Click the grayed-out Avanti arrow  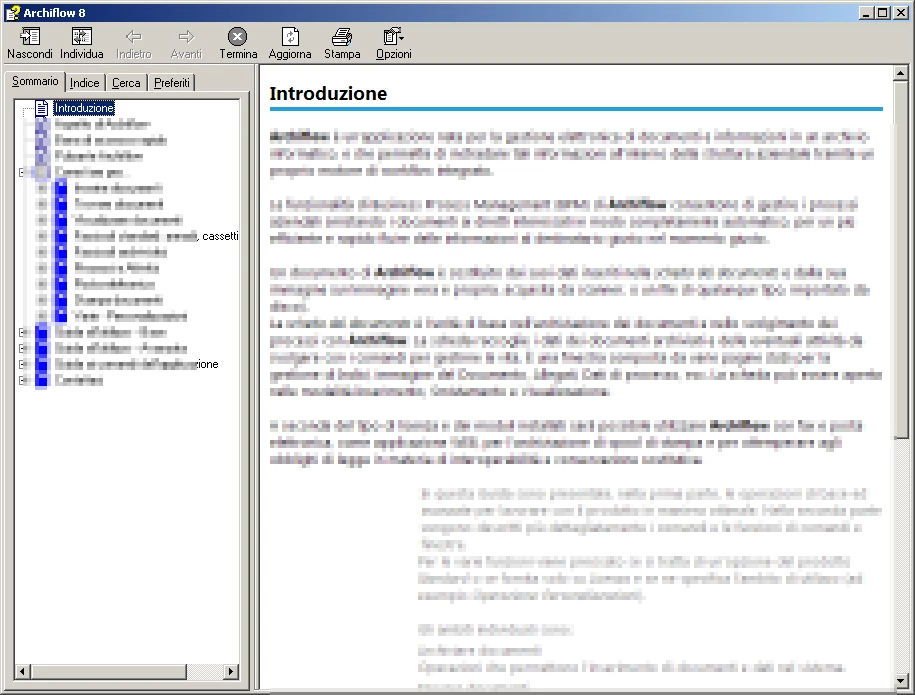tap(186, 37)
